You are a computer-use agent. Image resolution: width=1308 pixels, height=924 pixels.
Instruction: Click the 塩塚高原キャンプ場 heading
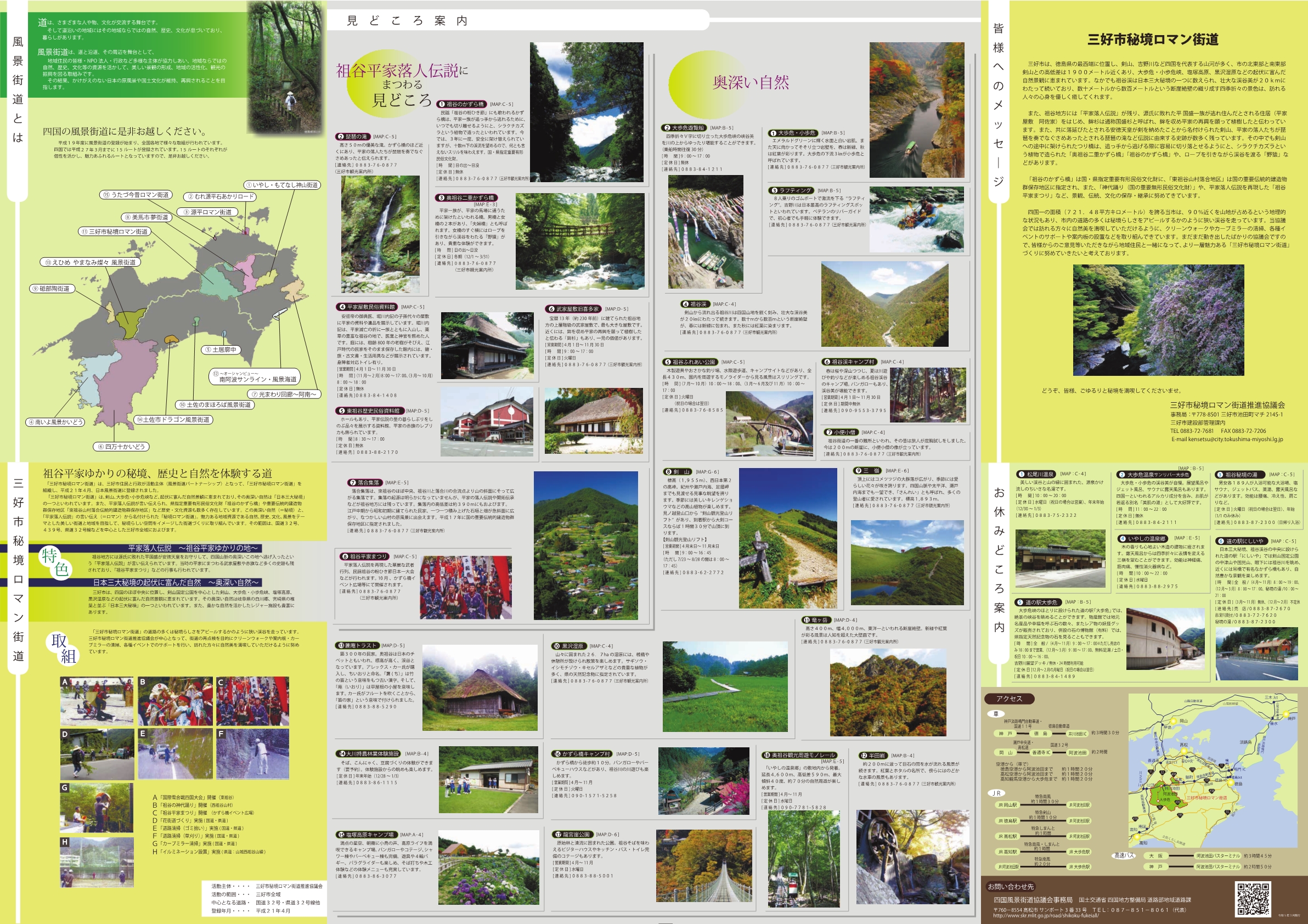point(367,835)
